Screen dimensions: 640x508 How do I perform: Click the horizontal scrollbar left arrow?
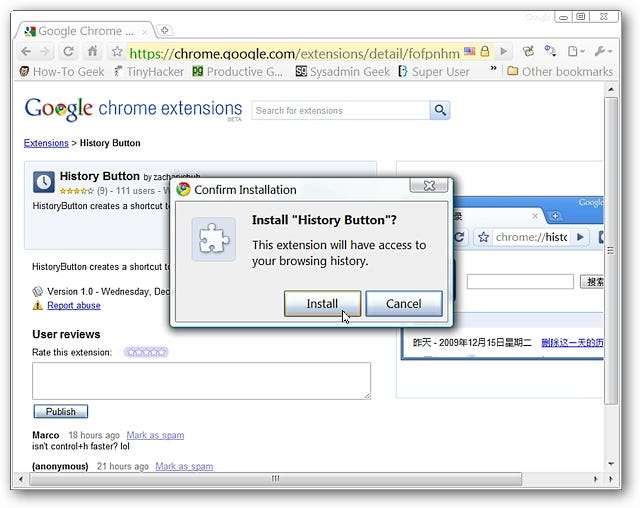coord(21,479)
